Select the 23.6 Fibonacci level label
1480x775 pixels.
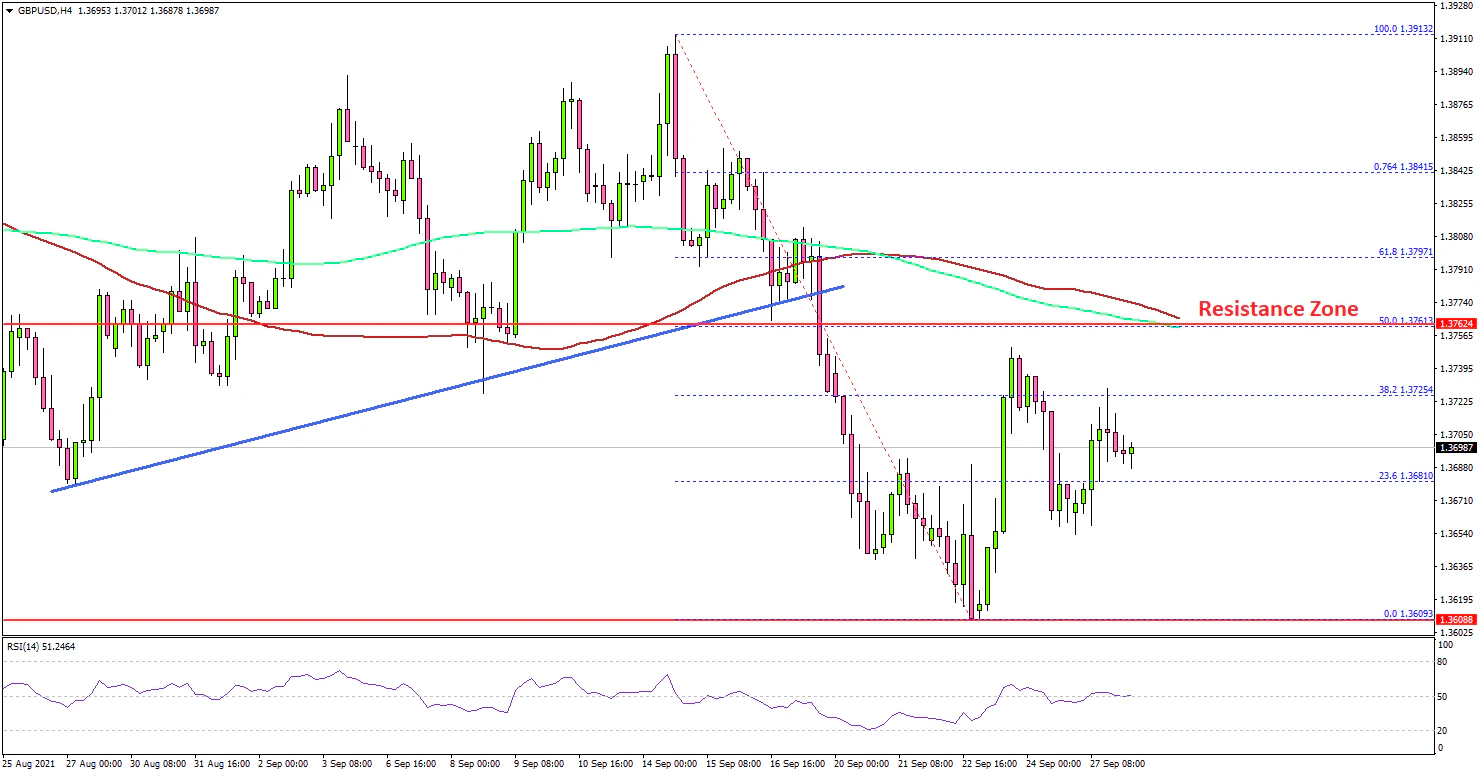coord(1404,476)
